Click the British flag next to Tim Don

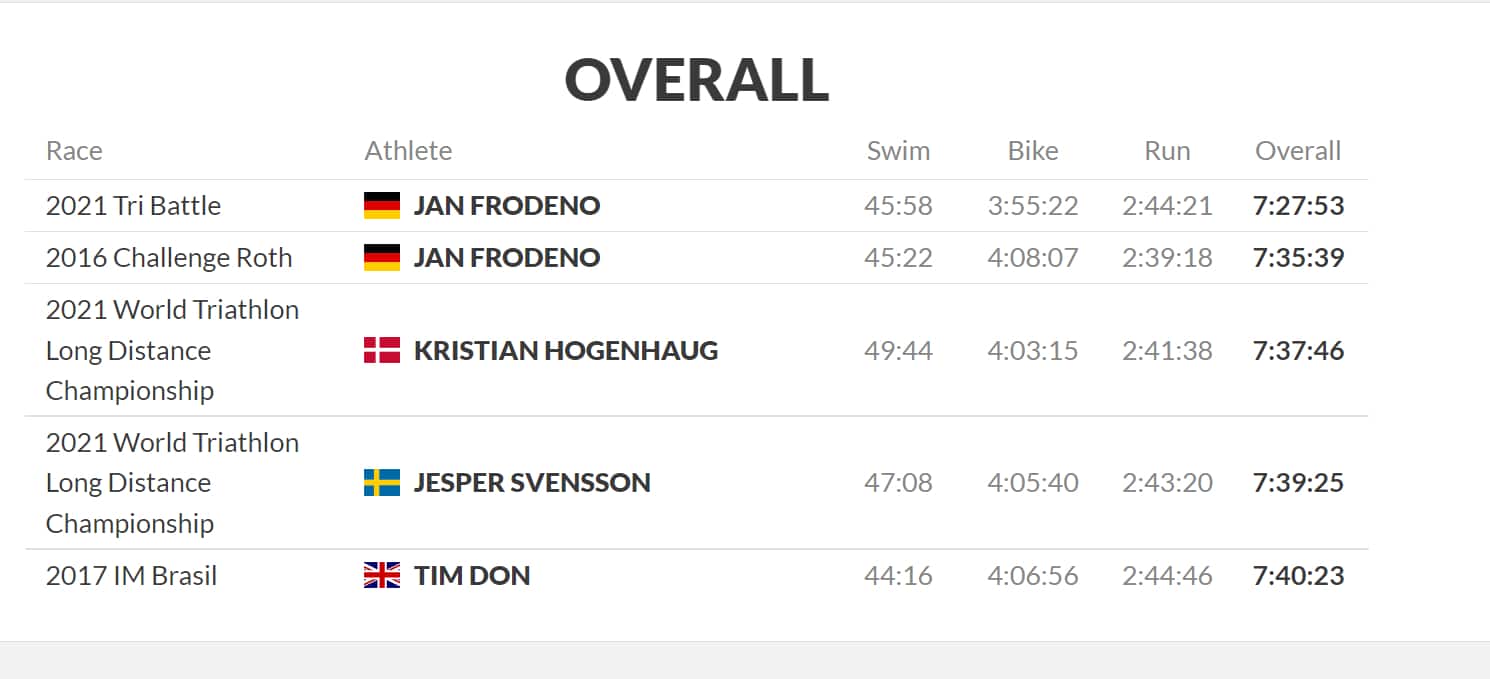click(x=382, y=576)
